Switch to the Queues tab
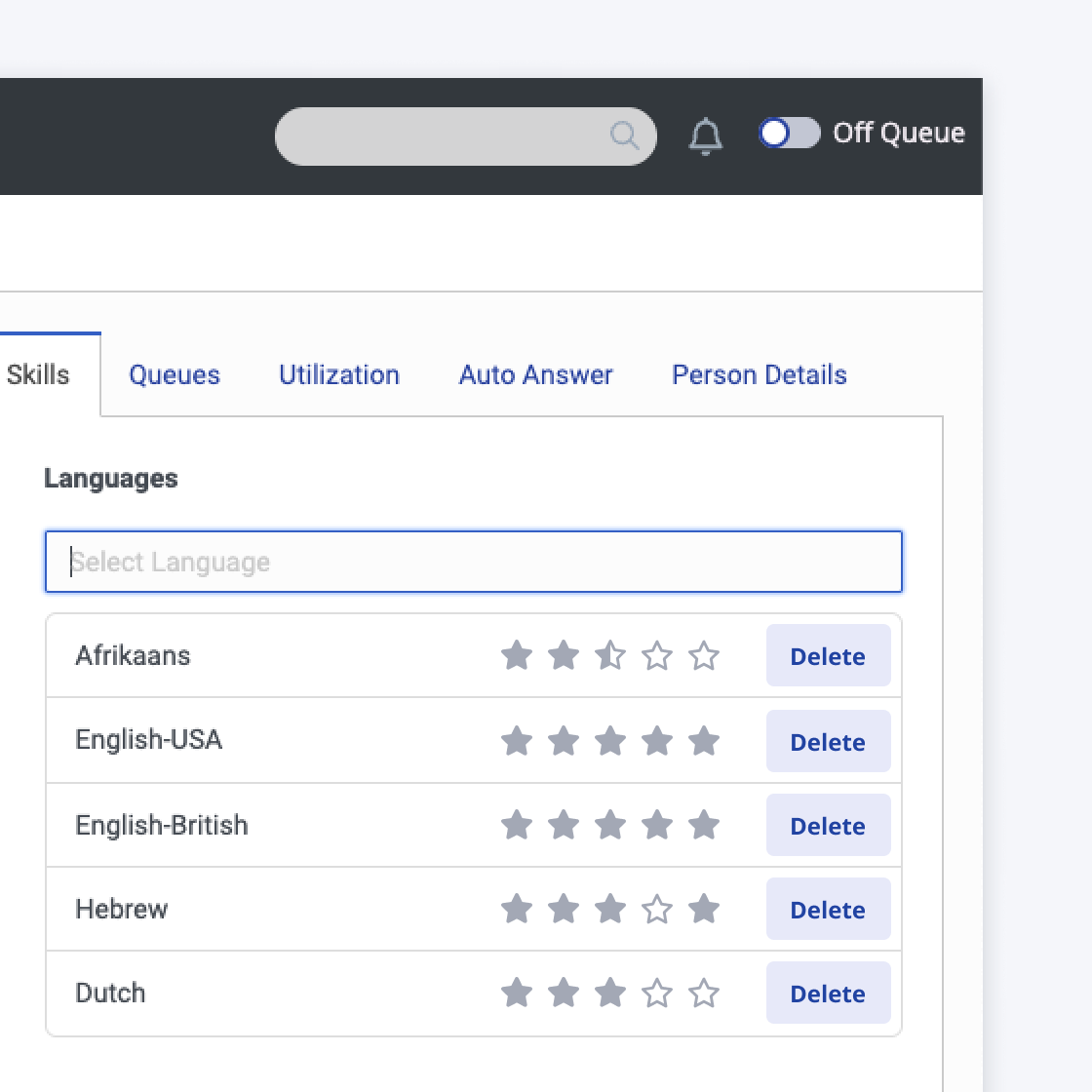Image resolution: width=1092 pixels, height=1092 pixels. coord(175,375)
